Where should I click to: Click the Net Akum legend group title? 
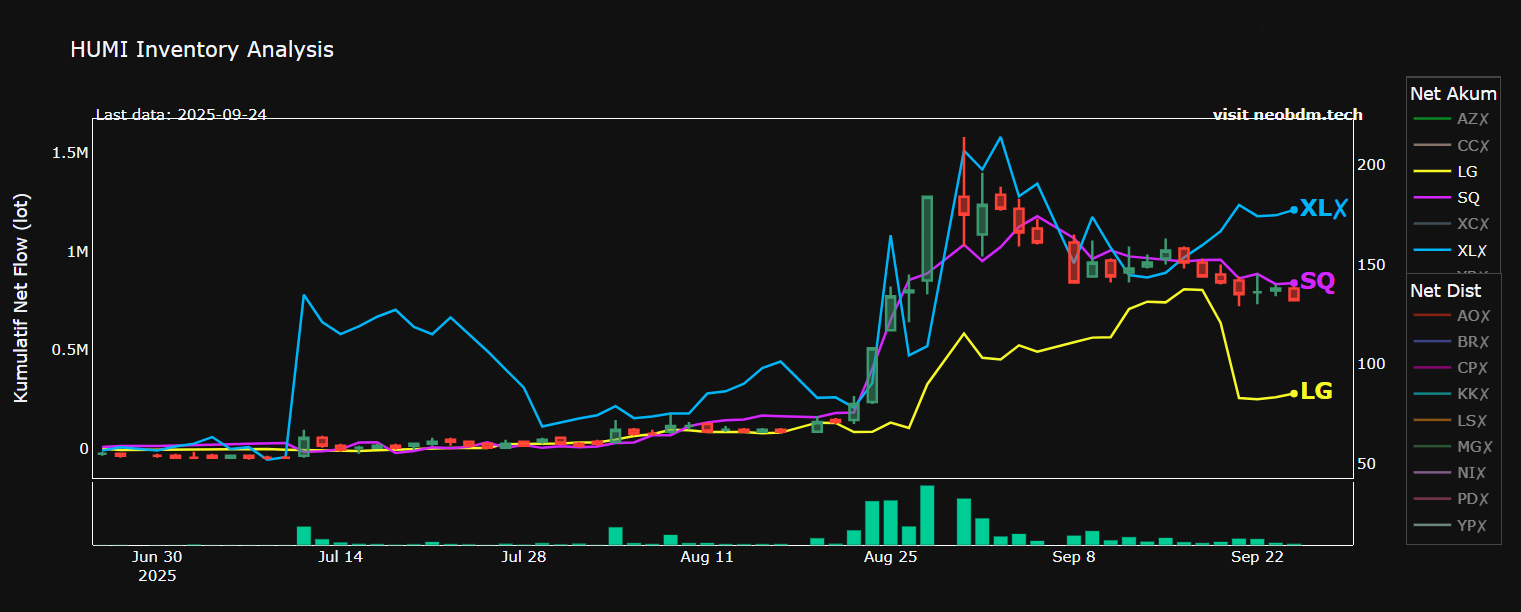point(1453,94)
